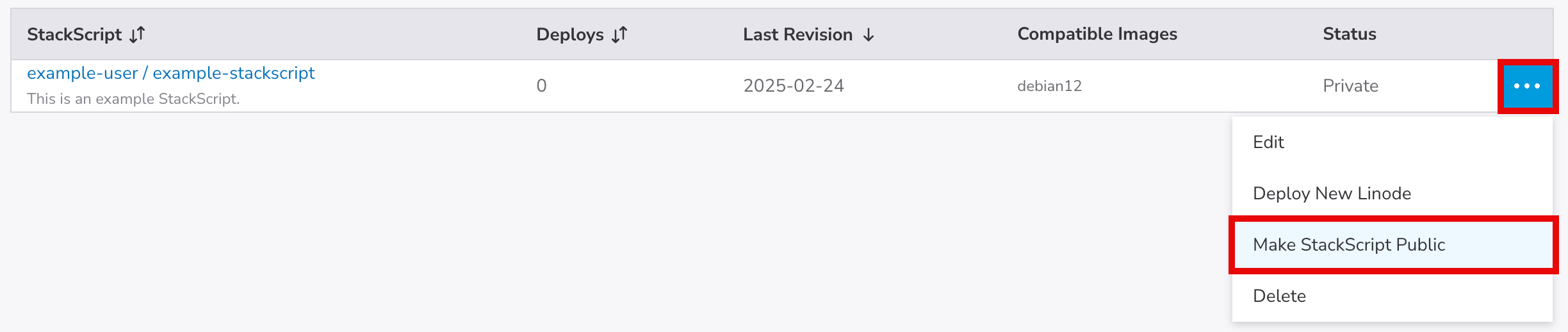
Task: Click the Private status cell
Action: [1350, 86]
